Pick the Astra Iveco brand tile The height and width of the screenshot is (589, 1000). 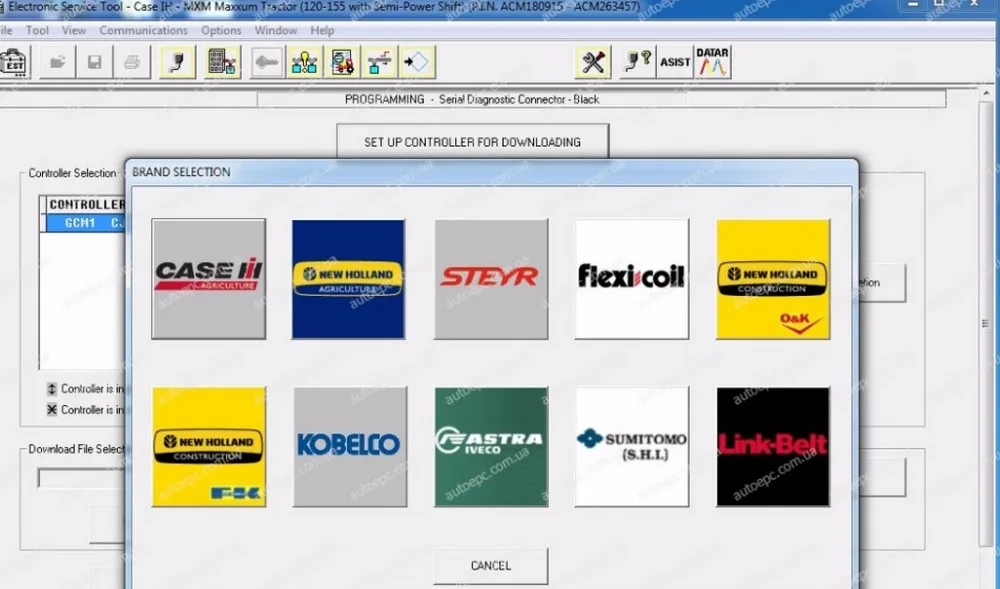click(491, 446)
